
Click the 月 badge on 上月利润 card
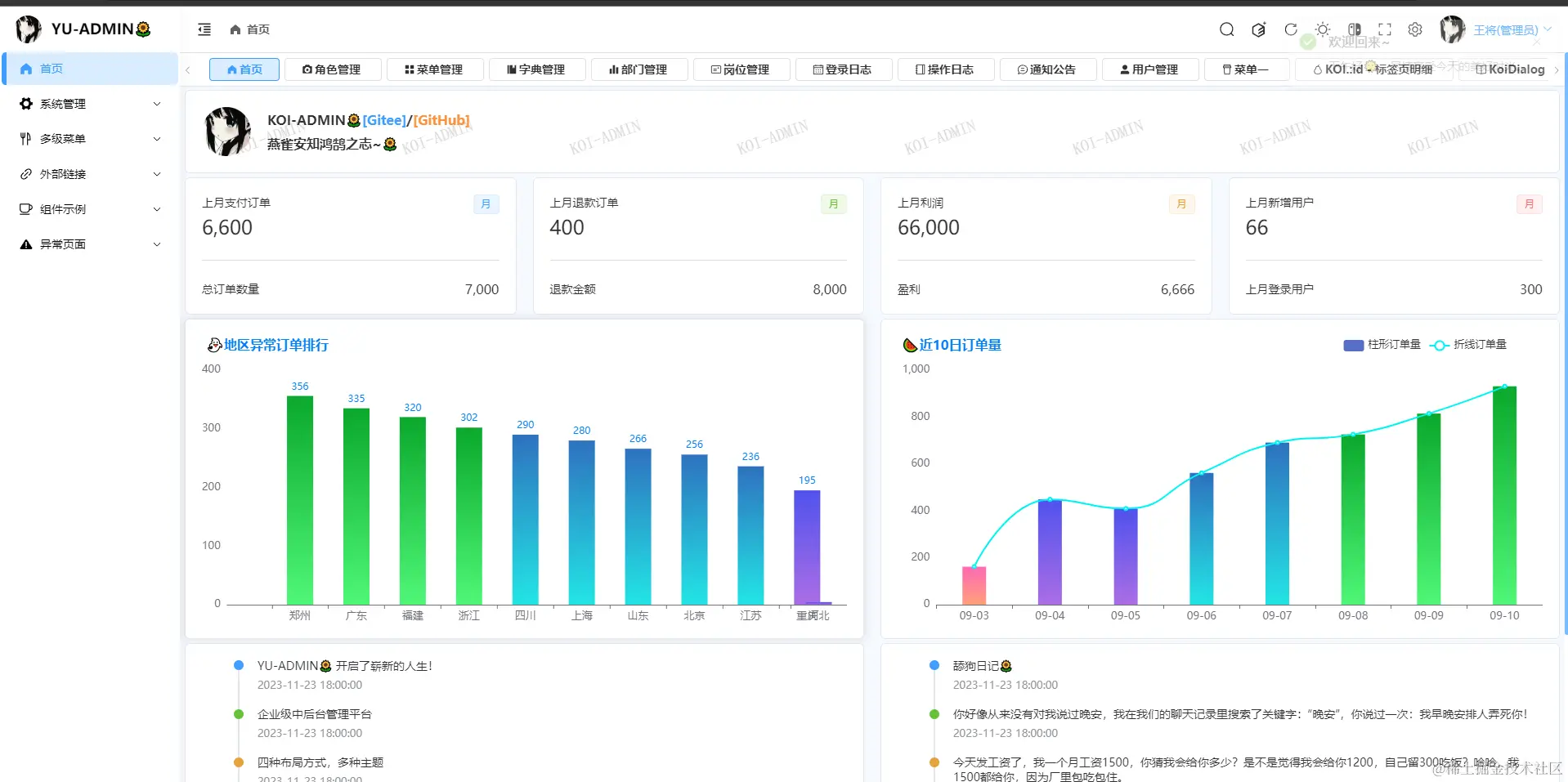[x=1181, y=204]
